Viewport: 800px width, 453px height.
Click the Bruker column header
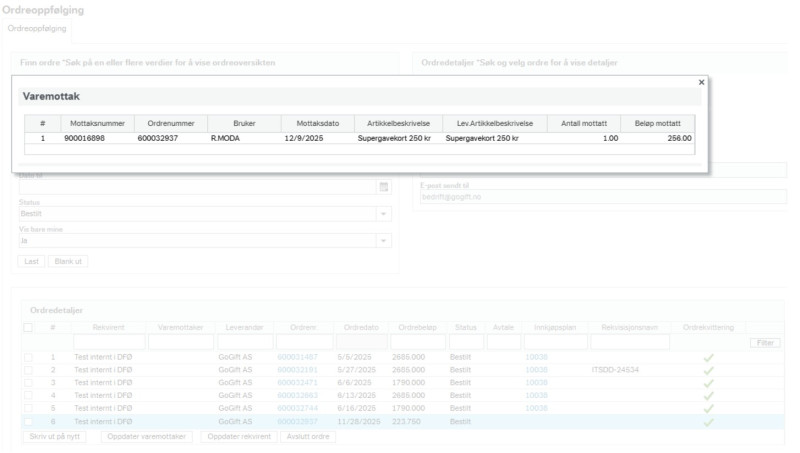pyautogui.click(x=244, y=123)
